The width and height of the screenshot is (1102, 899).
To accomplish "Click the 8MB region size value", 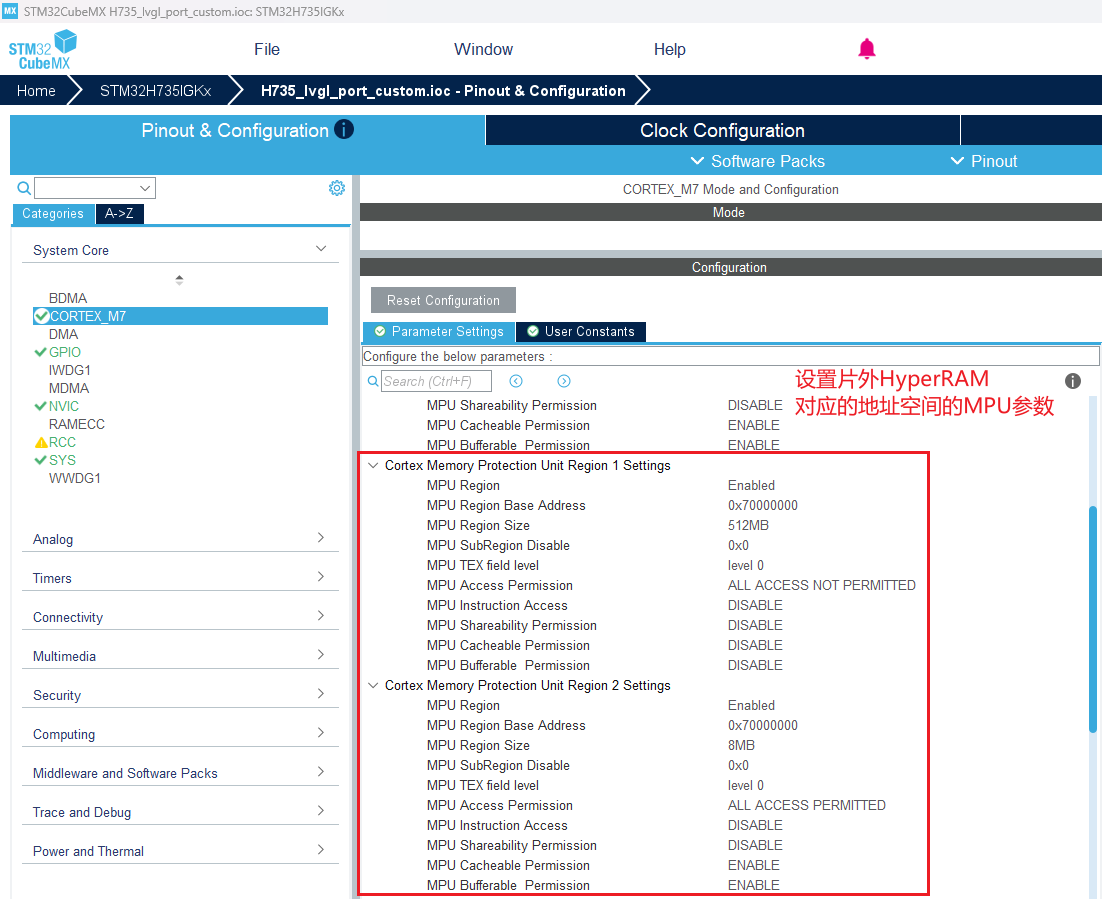I will [741, 745].
